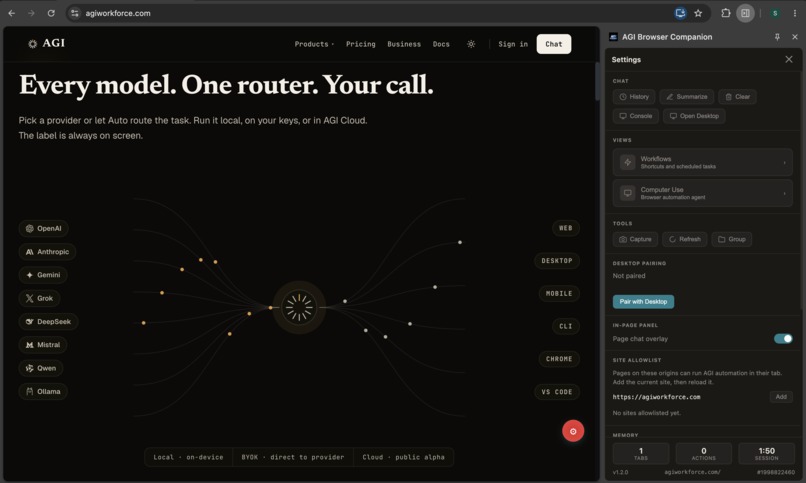Click the AGI logo in site header
806x483 pixels.
pos(46,44)
